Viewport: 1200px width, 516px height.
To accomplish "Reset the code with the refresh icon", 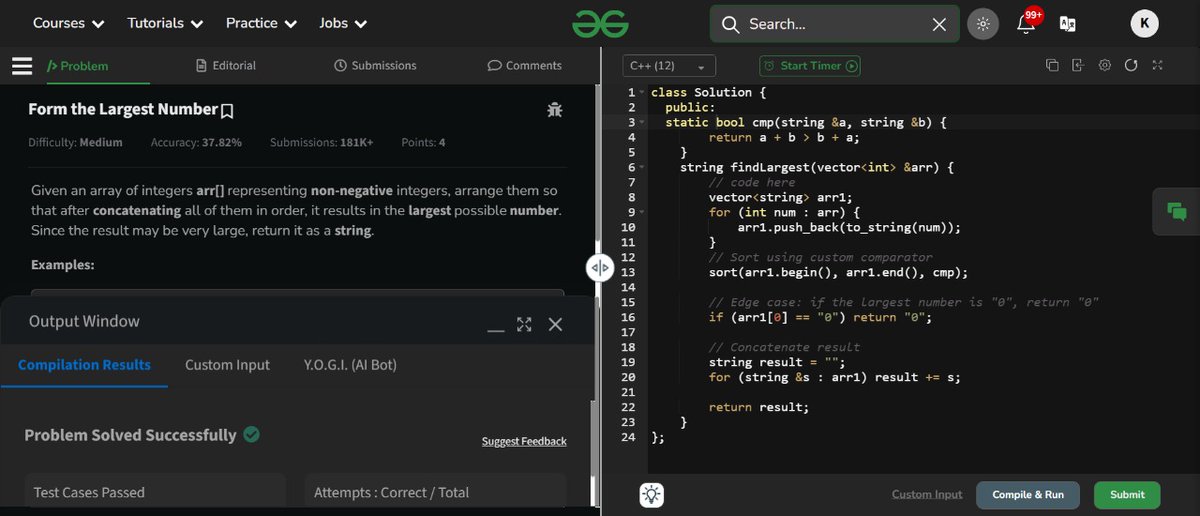I will [1131, 66].
